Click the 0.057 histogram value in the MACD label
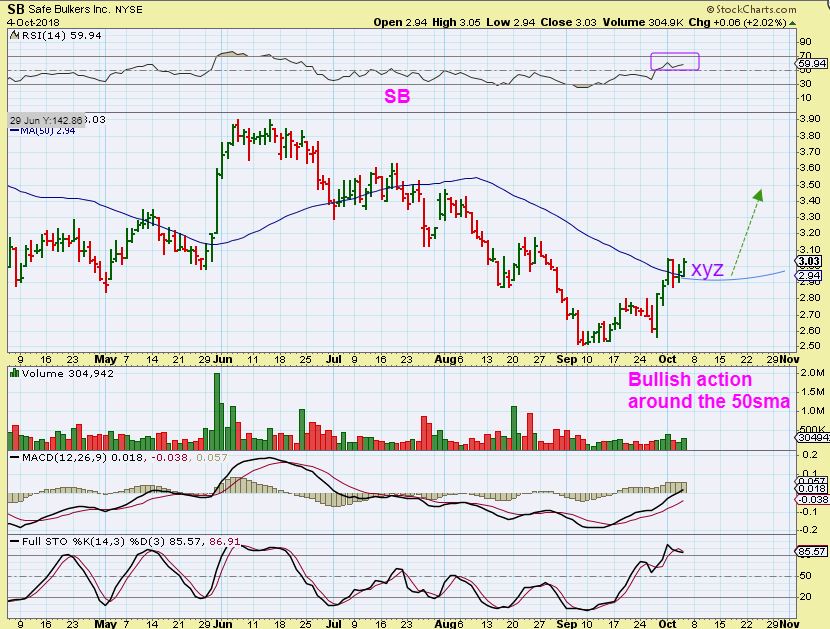Screen dimensions: 830x629 pyautogui.click(x=212, y=457)
